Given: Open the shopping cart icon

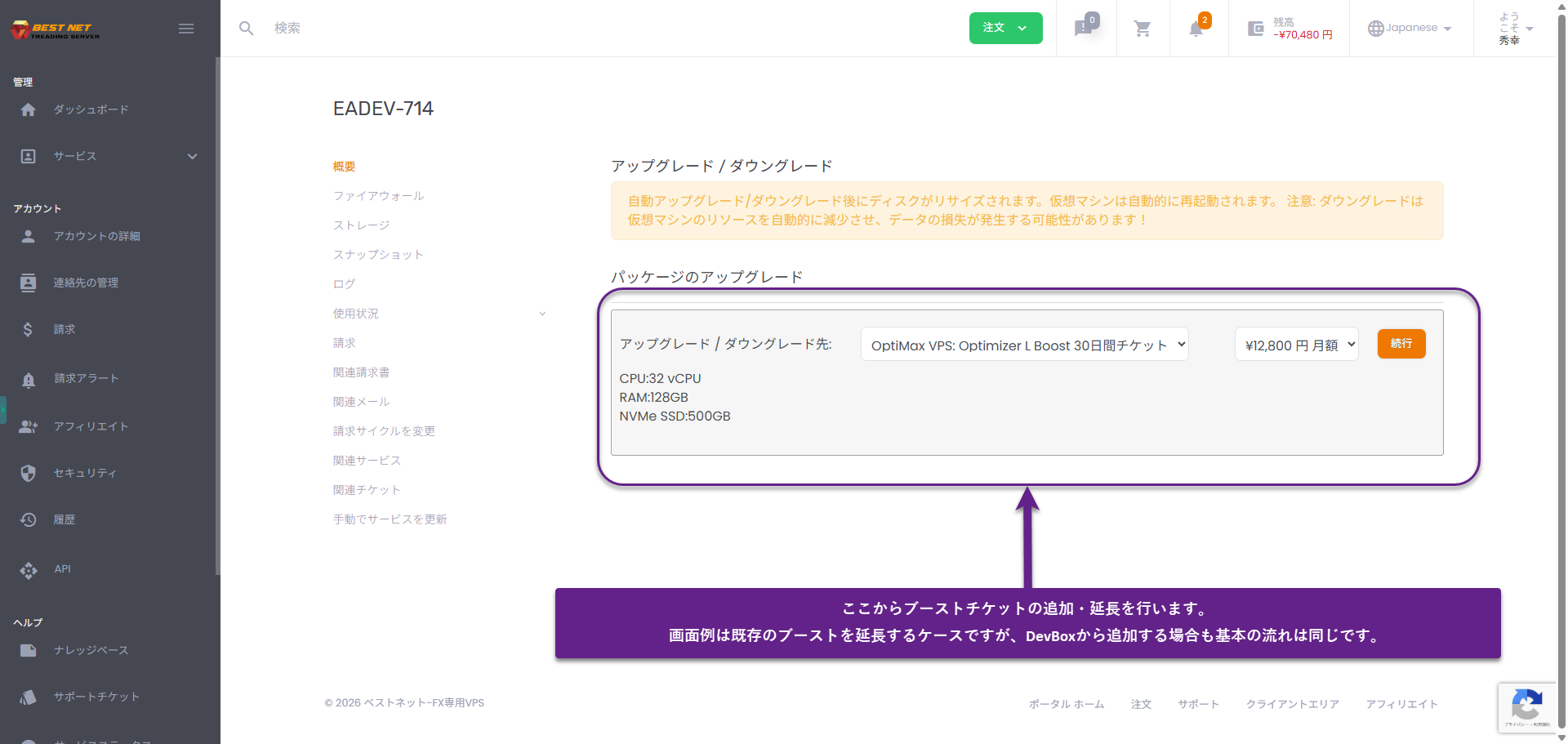Looking at the screenshot, I should [x=1143, y=29].
